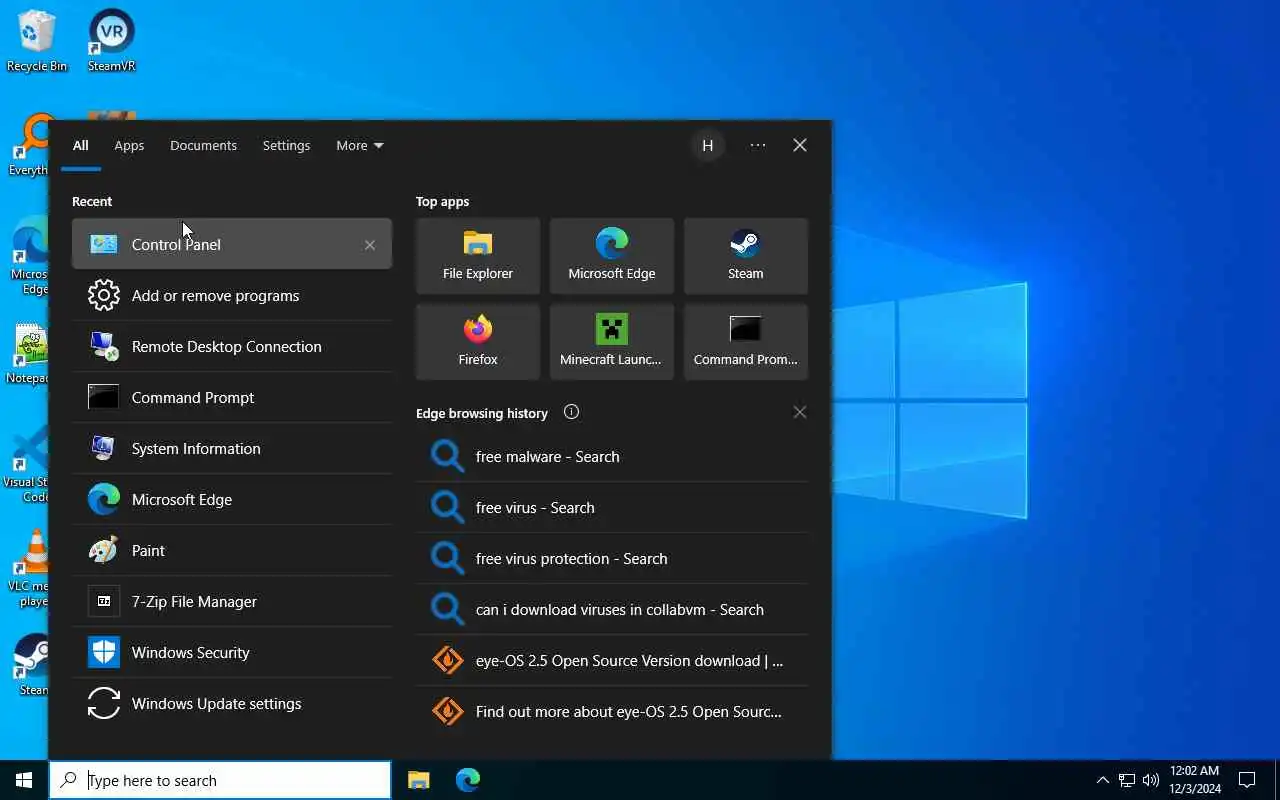The image size is (1280, 800).
Task: Select the Recycle Bin desktop icon
Action: [37, 41]
